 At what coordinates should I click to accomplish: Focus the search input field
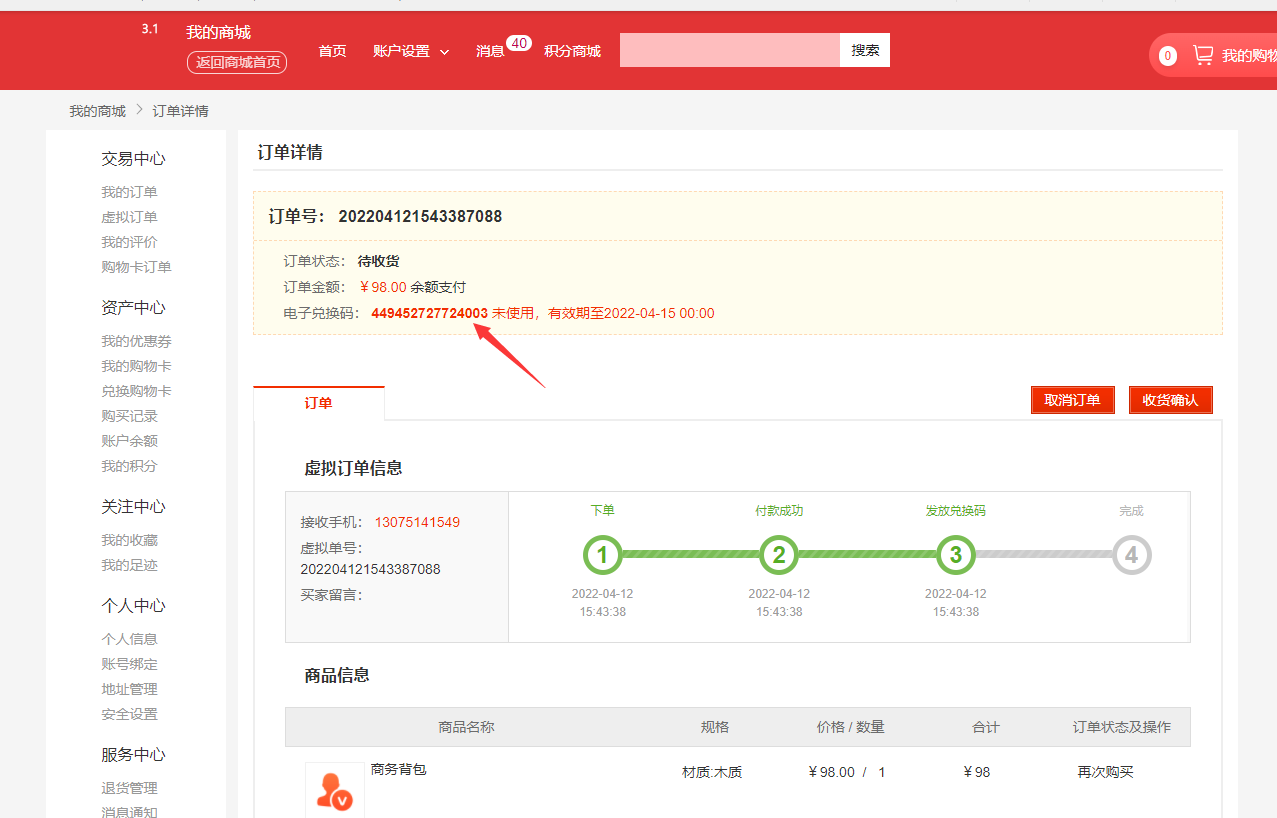pyautogui.click(x=729, y=50)
